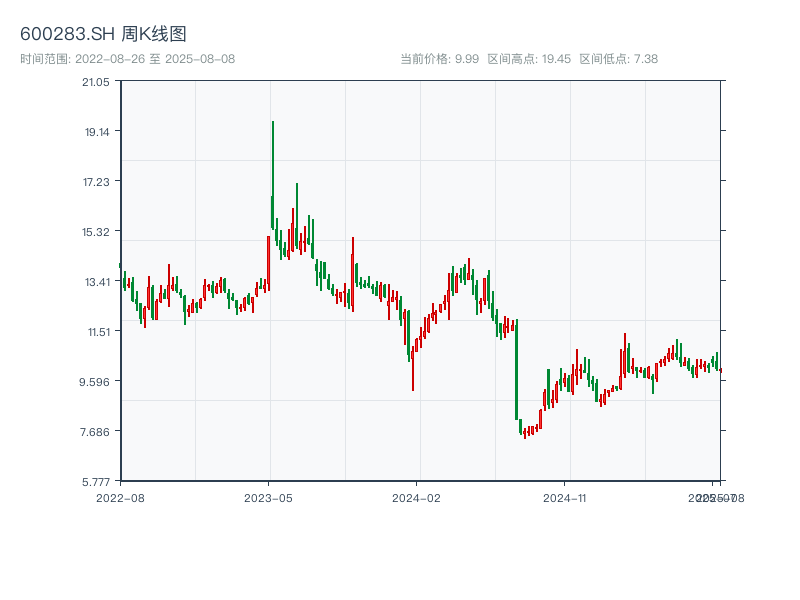
Task: Select the 2023-05 date on the x-axis
Action: tap(268, 497)
